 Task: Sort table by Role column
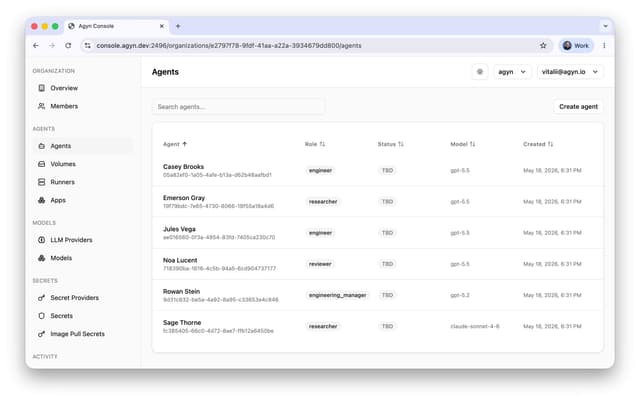click(315, 144)
